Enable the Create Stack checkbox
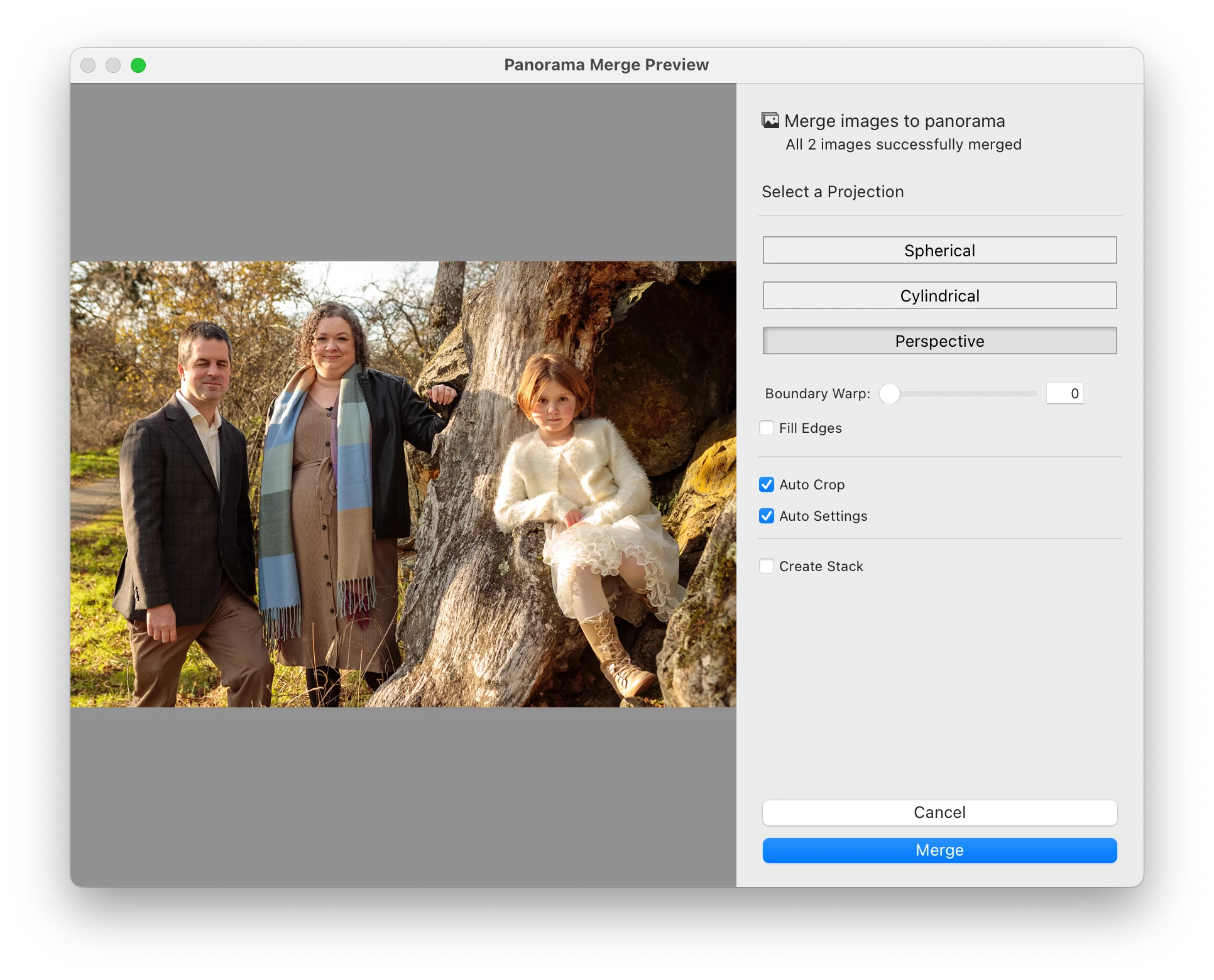Screen dimensions: 1214x980 tap(767, 566)
